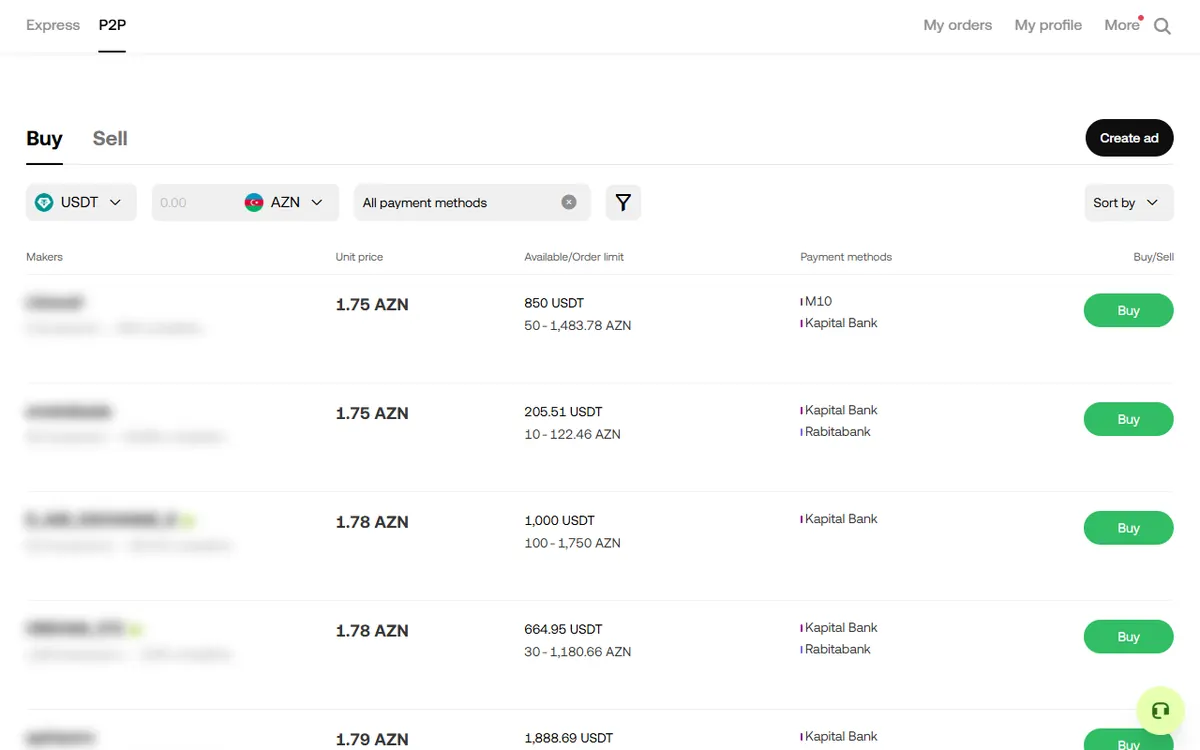Buy from the 1,000 USDT offer
This screenshot has height=750, width=1200.
point(1128,528)
